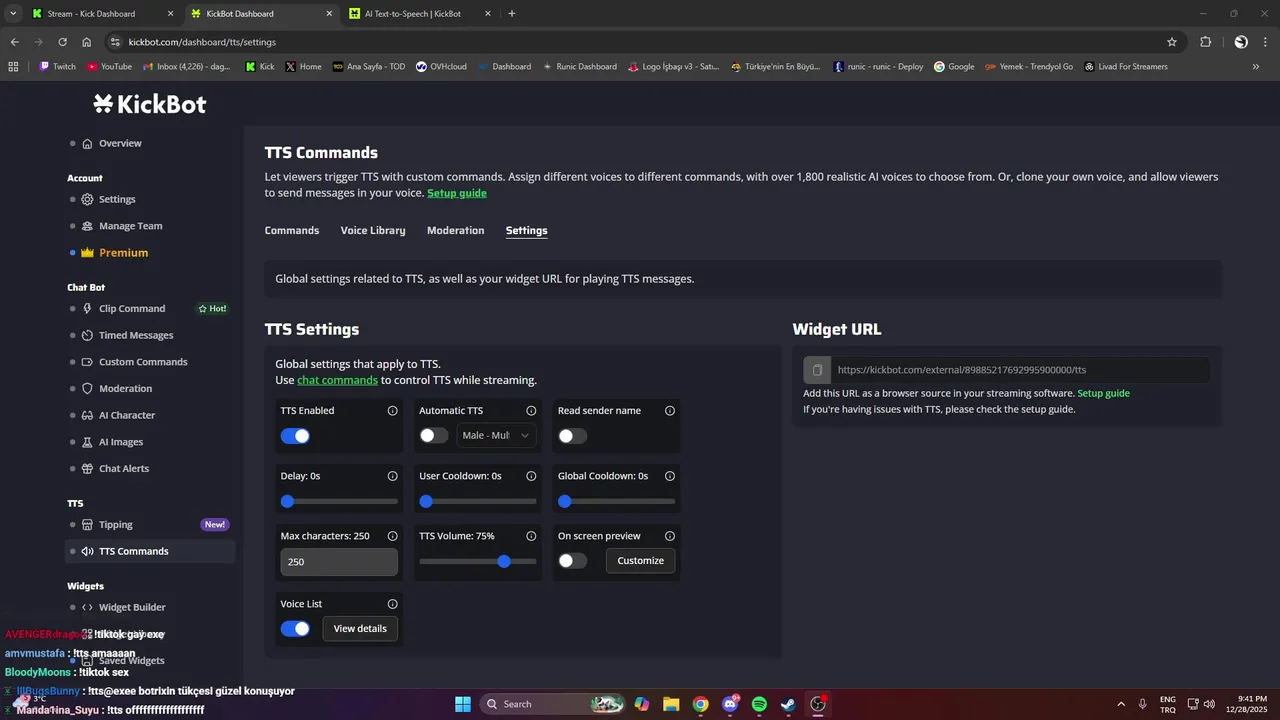Click the Global Cooldown slider handle
Screen dimensions: 1280x720
565,501
